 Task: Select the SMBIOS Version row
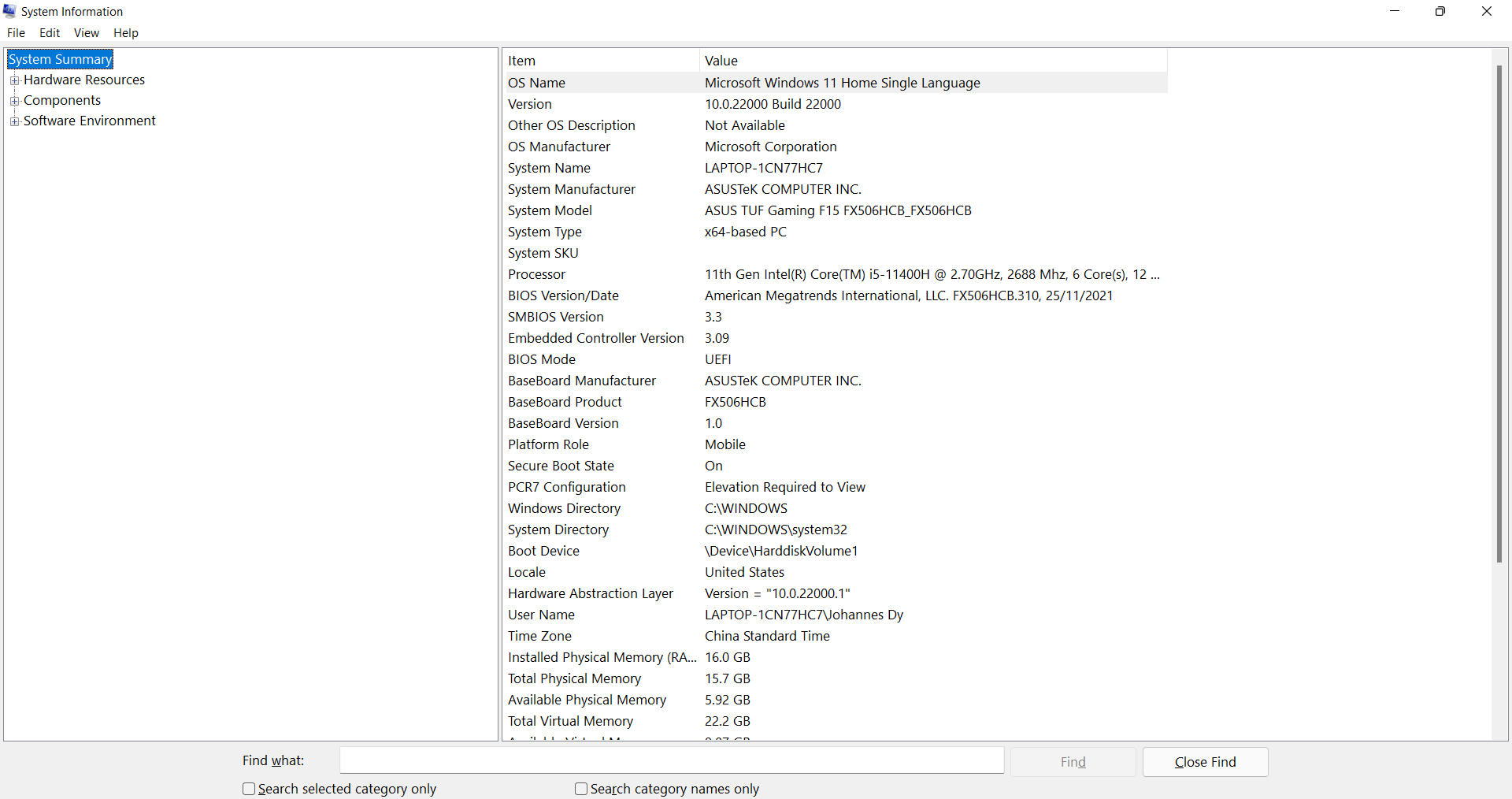point(835,317)
